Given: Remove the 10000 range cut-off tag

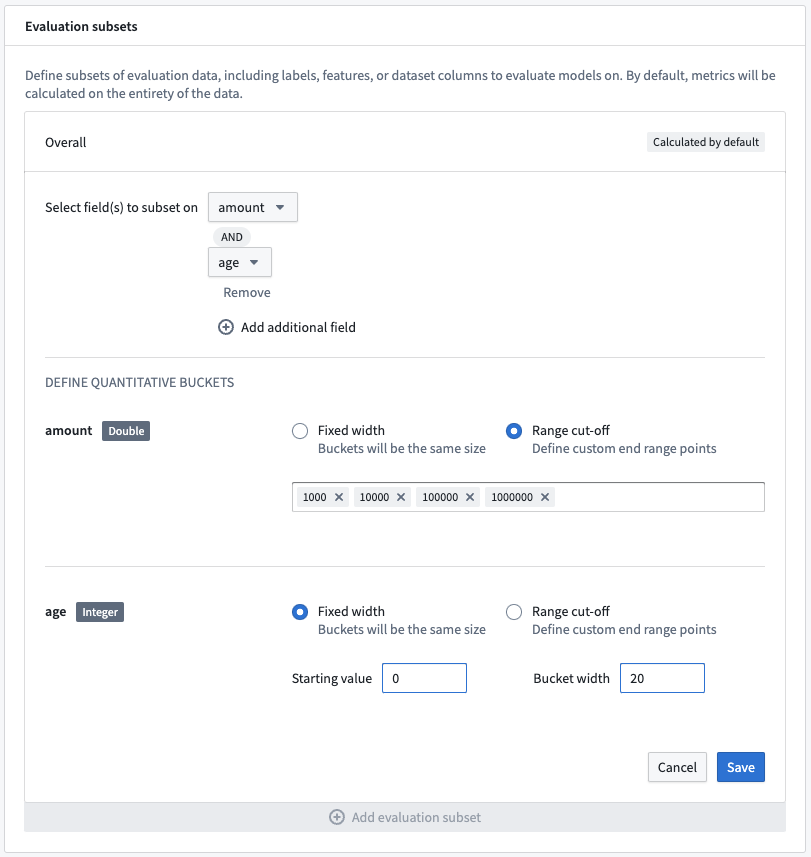Looking at the screenshot, I should point(401,497).
